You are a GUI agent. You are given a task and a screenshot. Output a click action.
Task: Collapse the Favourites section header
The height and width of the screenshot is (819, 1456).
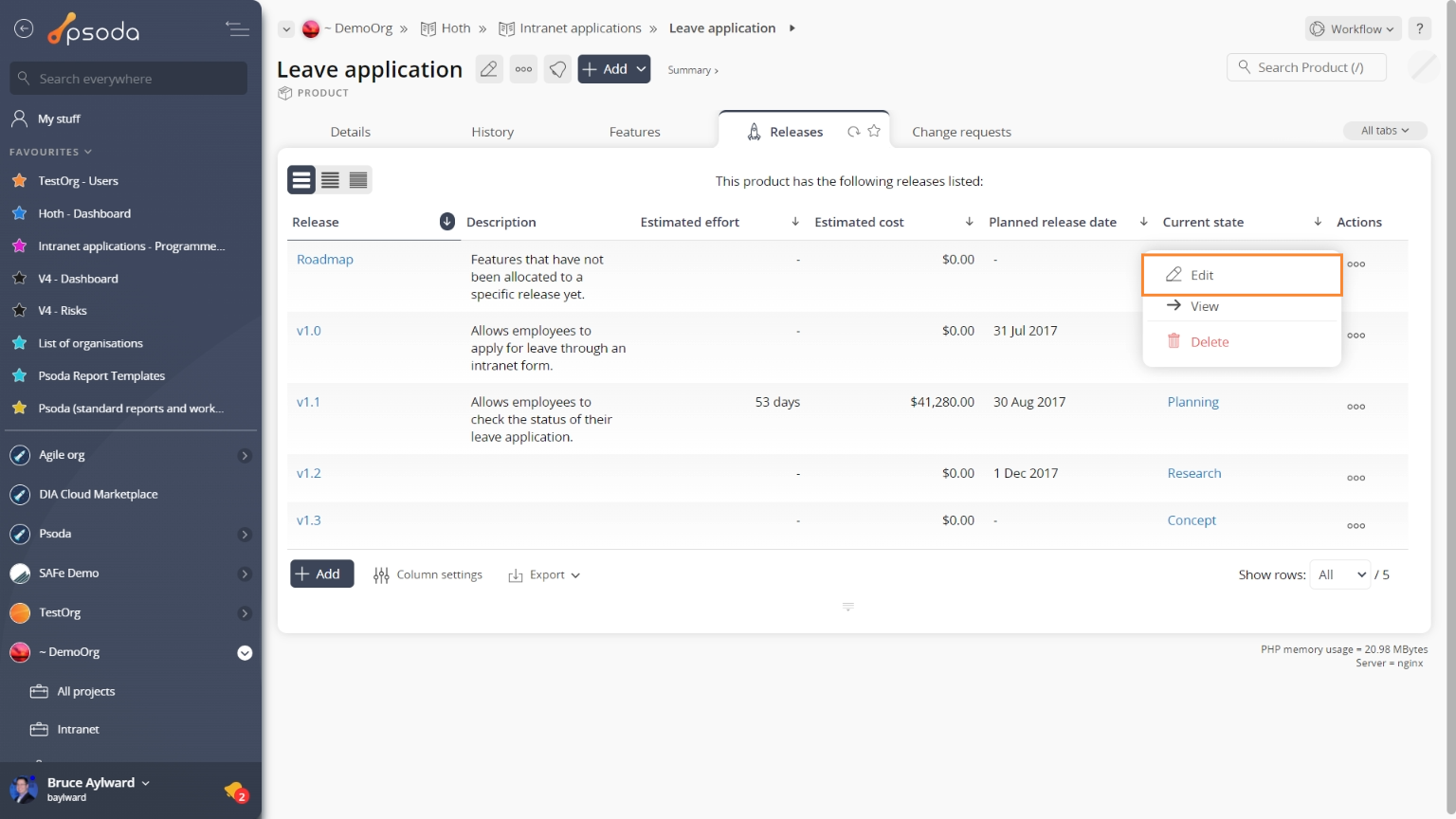51,152
